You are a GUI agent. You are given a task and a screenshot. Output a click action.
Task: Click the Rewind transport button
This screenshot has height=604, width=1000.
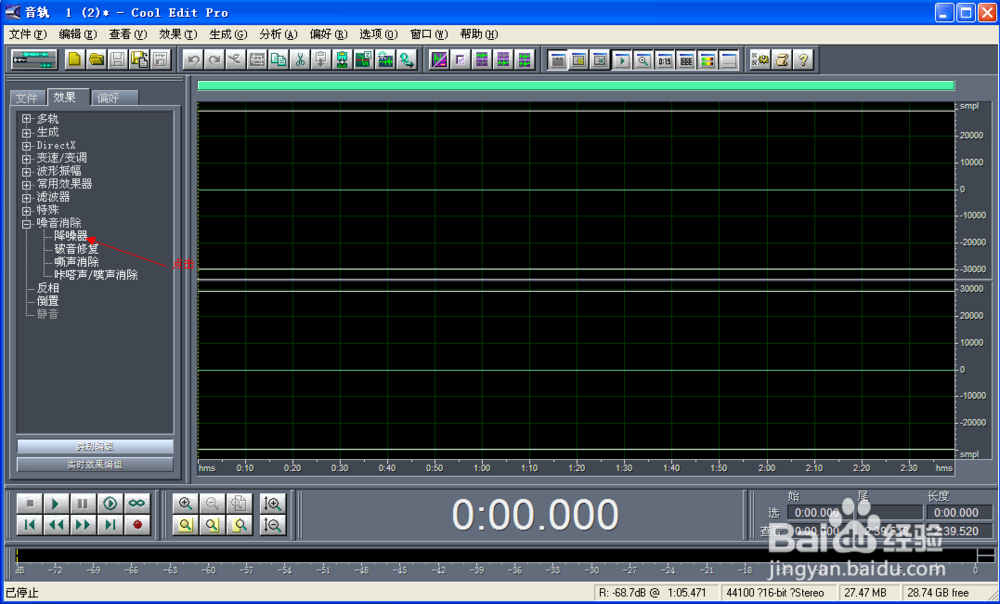coord(56,525)
